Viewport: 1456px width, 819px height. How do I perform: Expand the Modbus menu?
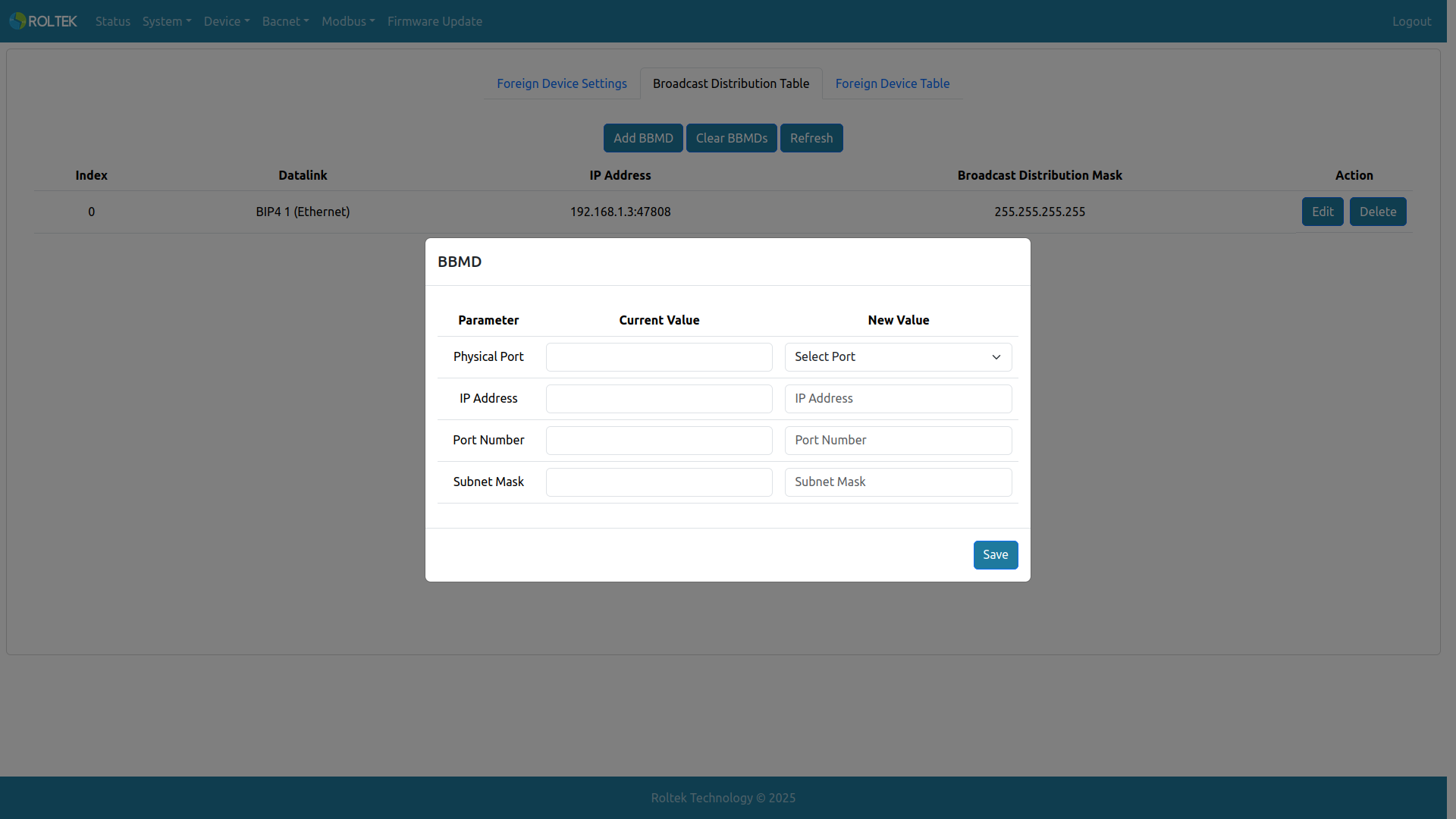click(348, 21)
